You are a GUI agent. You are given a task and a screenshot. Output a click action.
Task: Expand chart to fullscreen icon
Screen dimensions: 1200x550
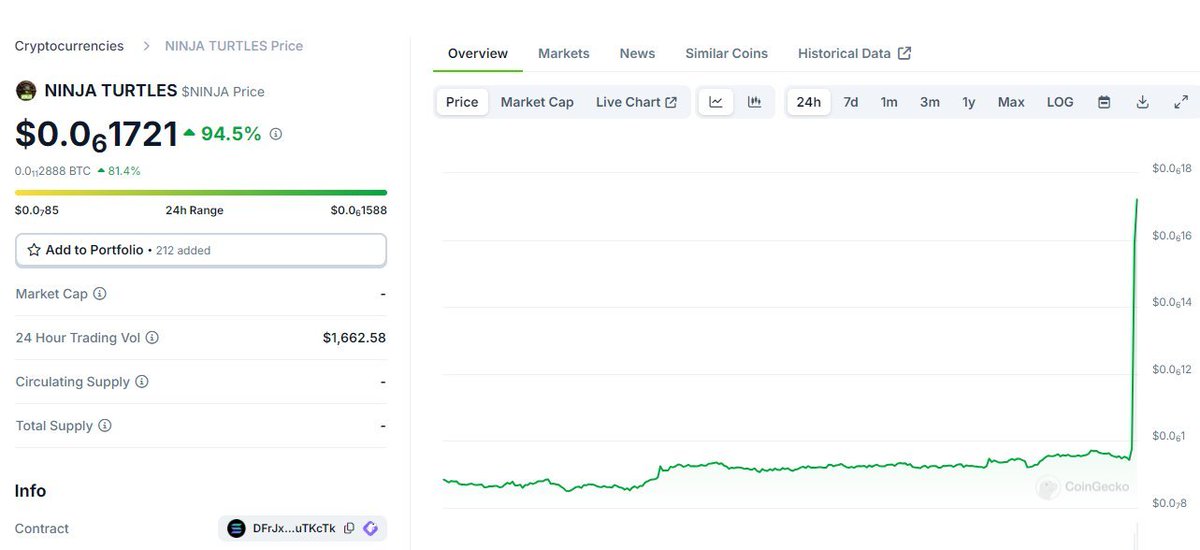pos(1181,102)
